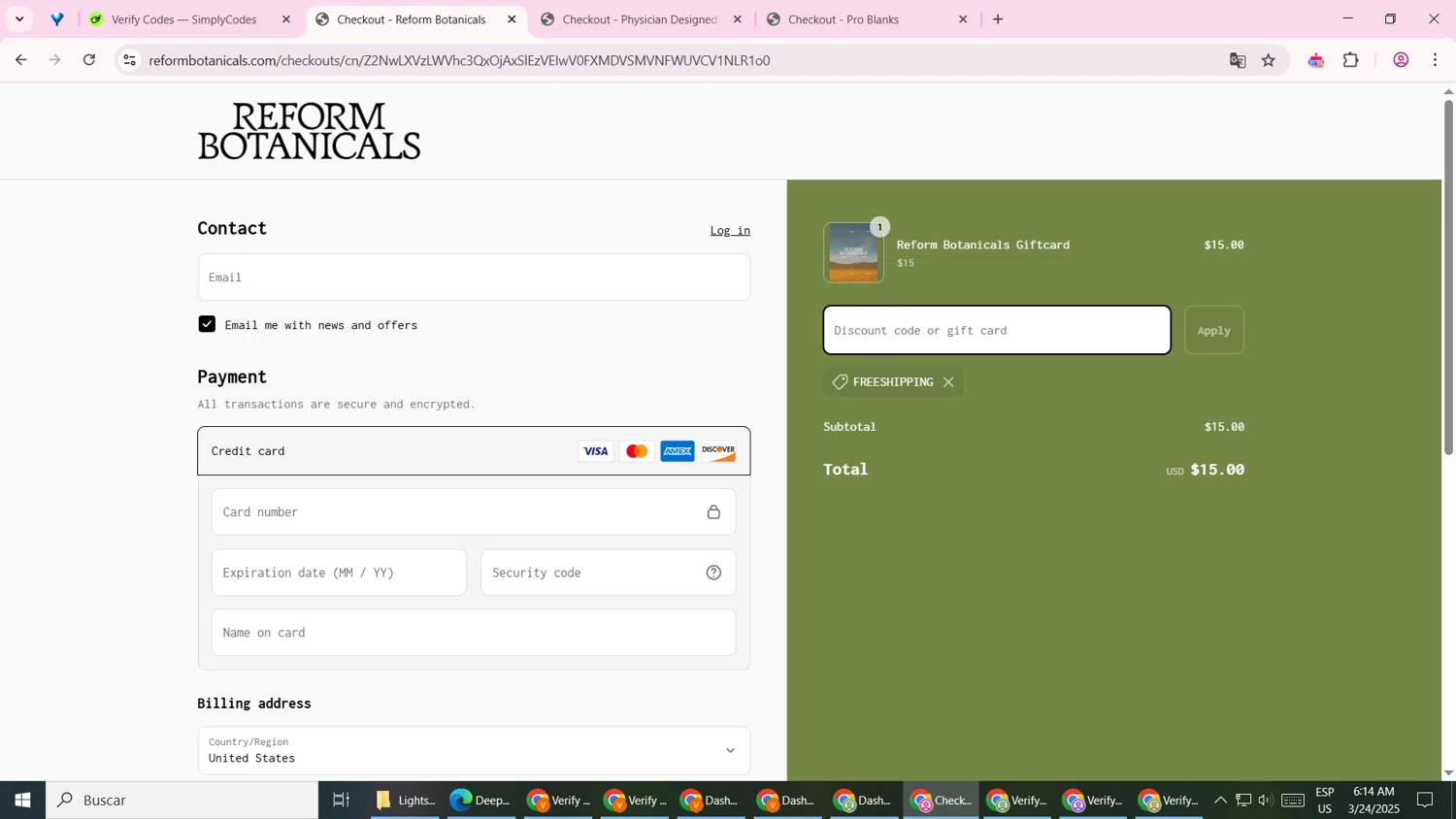Click the FREESHIPPING tag icon

click(840, 382)
